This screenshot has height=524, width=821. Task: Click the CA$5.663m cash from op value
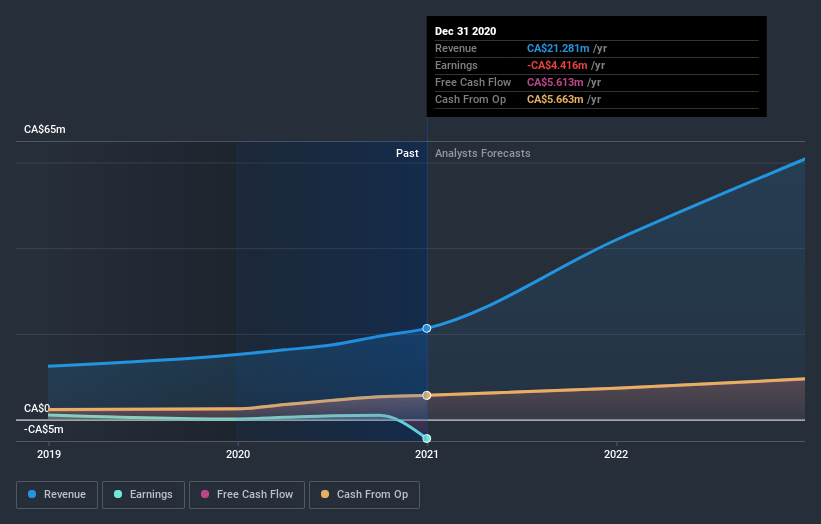pos(554,99)
